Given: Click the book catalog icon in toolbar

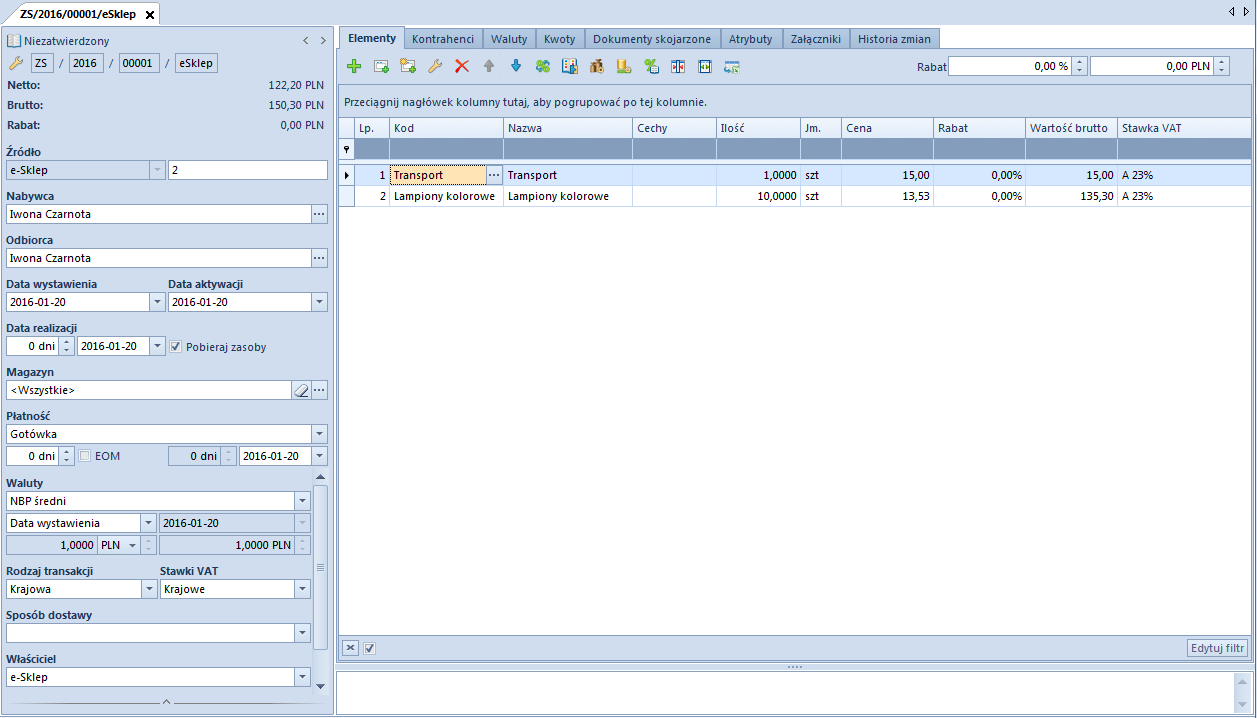Looking at the screenshot, I should 570,66.
